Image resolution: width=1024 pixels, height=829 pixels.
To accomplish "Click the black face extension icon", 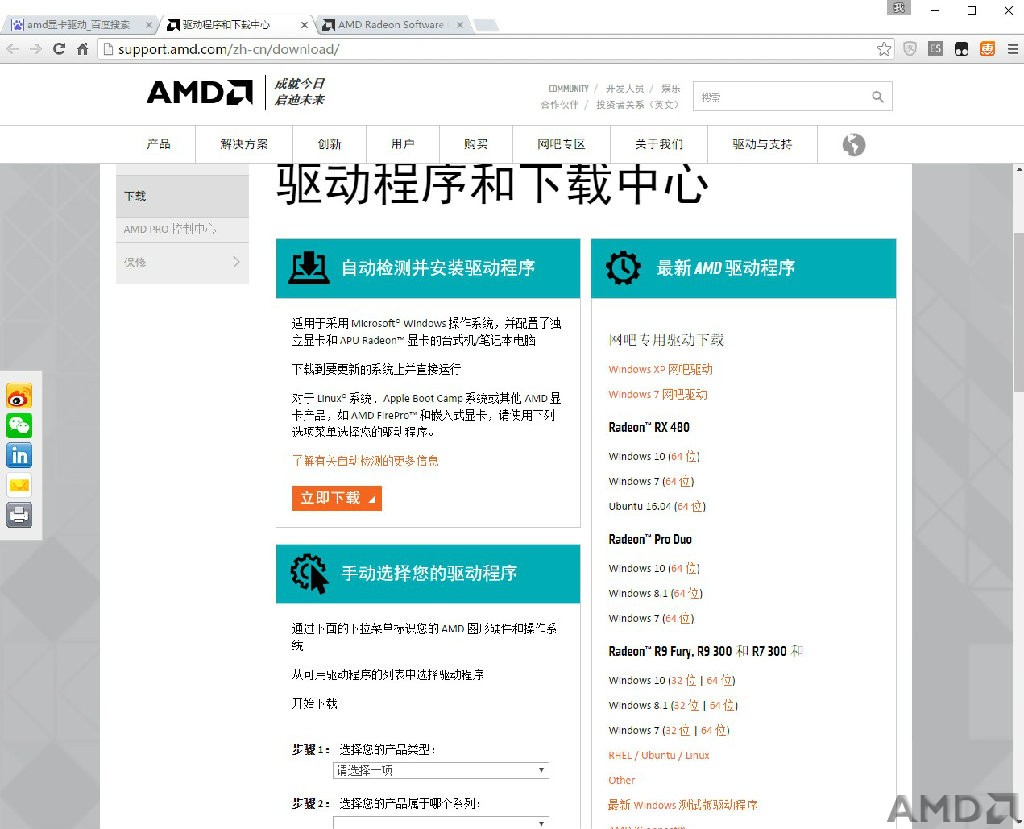I will [961, 49].
